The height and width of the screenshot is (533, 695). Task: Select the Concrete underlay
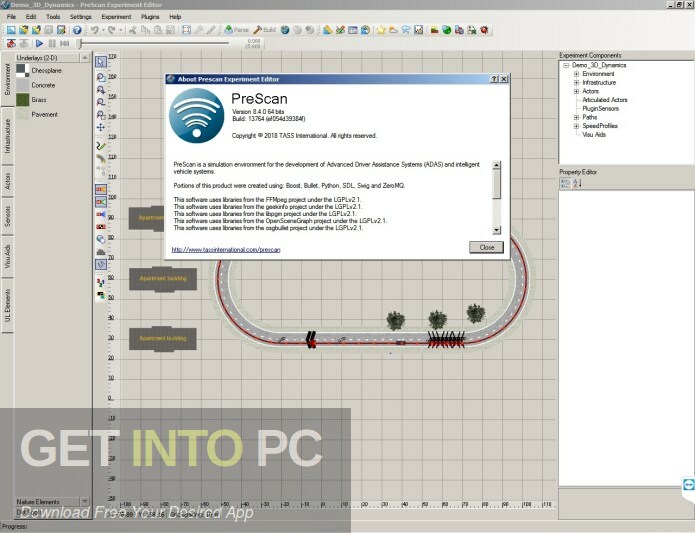click(x=36, y=85)
